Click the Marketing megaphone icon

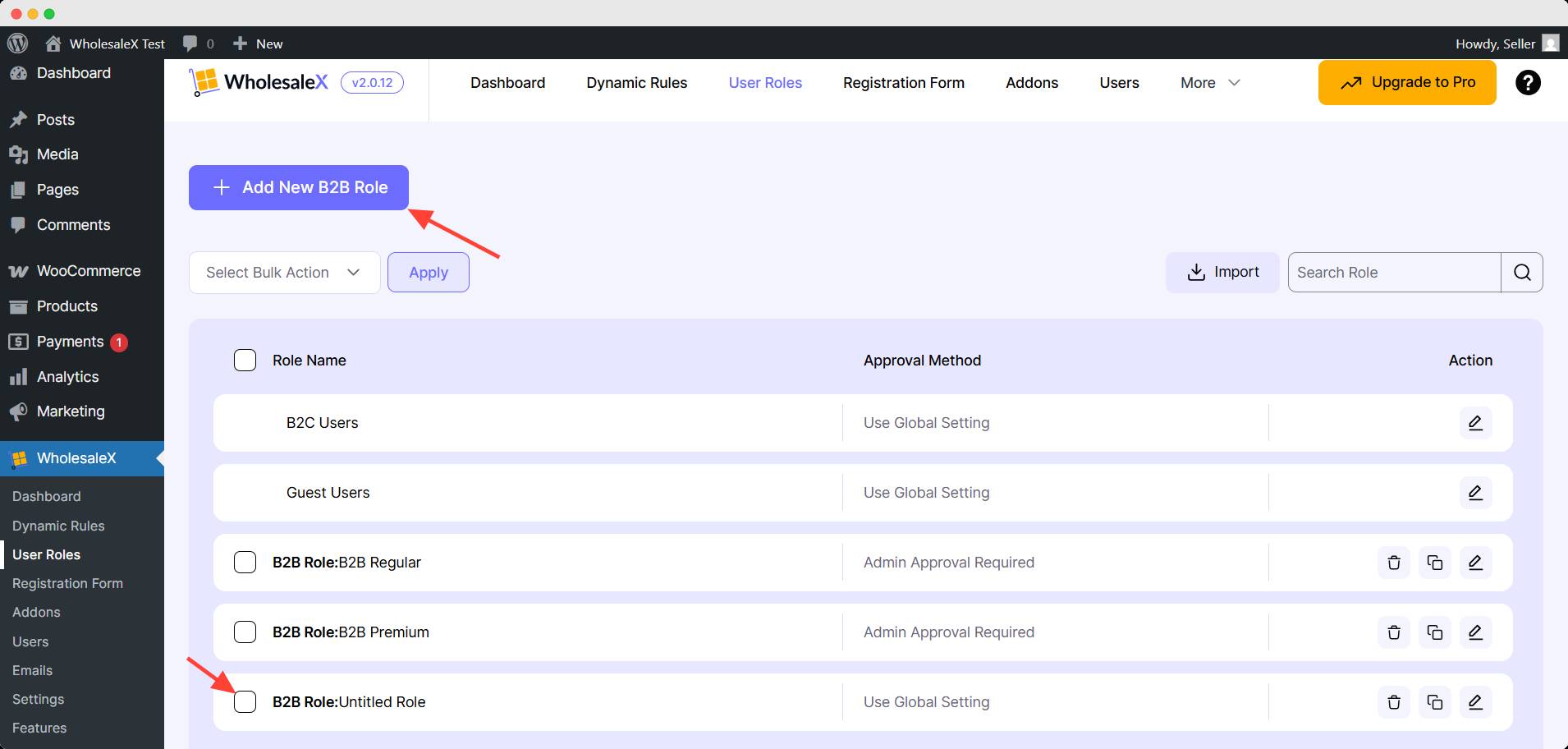coord(18,411)
